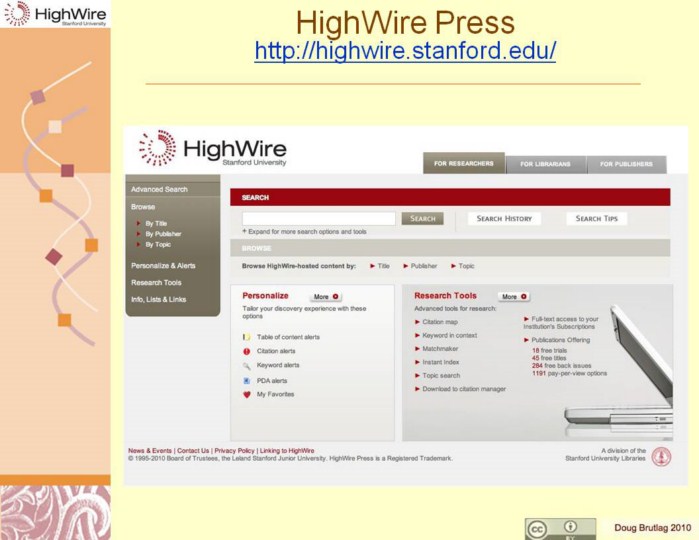Open the Research Tools More button
This screenshot has width=699, height=540.
point(513,297)
